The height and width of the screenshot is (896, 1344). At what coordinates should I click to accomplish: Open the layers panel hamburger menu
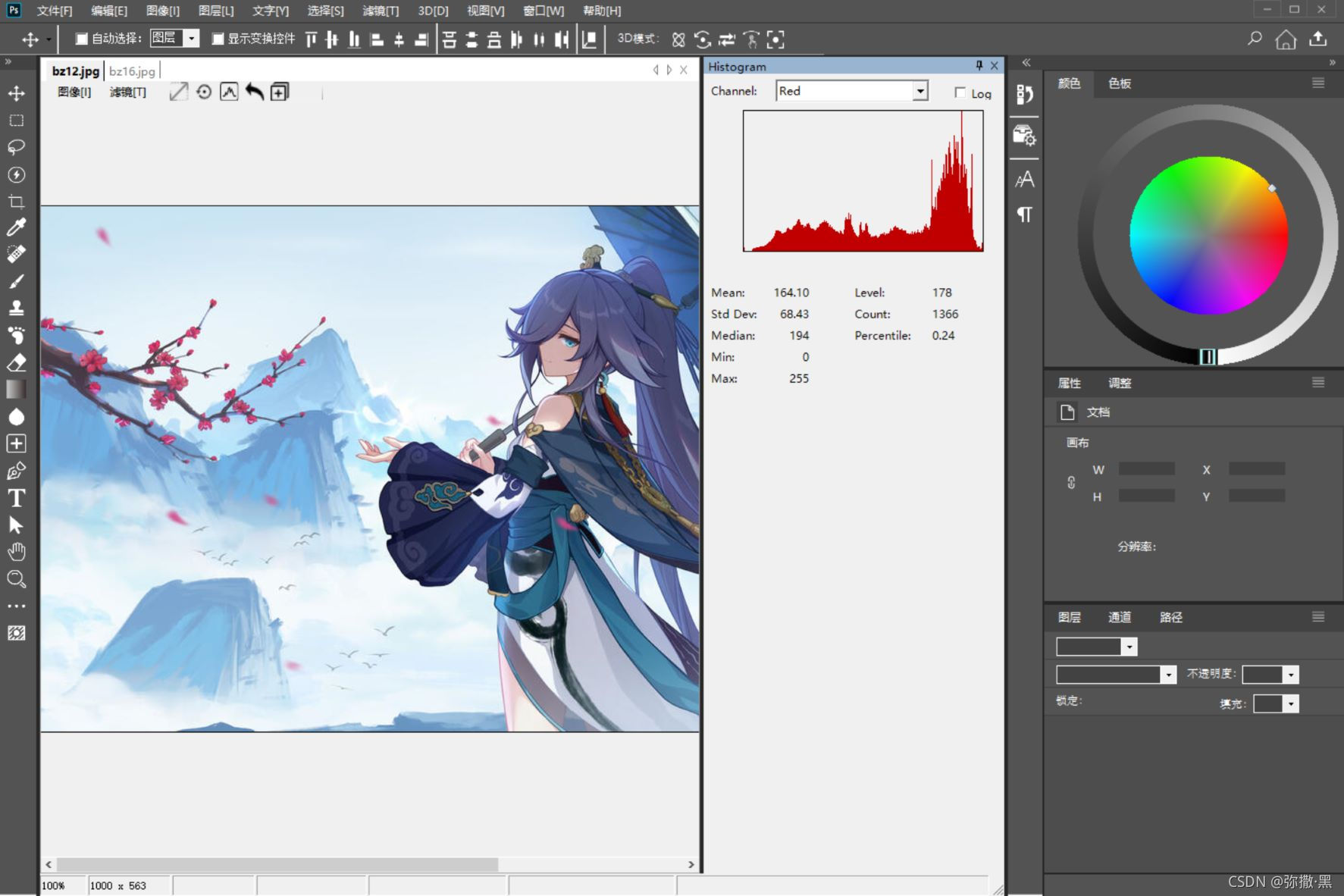point(1318,616)
